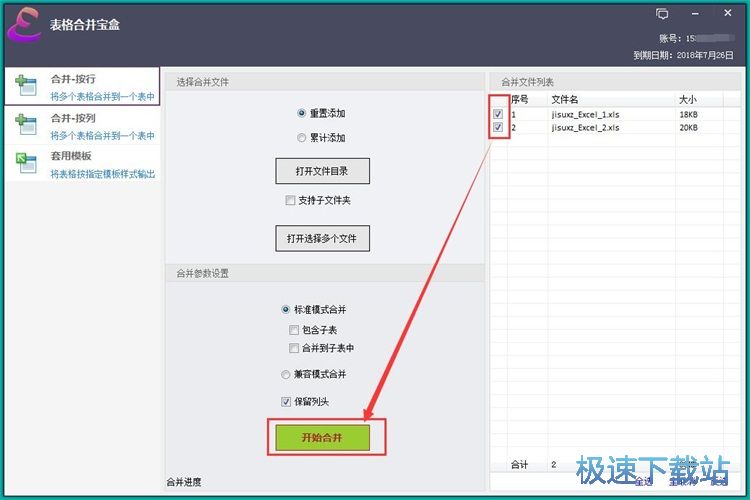750x500 pixels.
Task: Select the file name jisuxz_Excel_1.xls
Action: tap(585, 114)
